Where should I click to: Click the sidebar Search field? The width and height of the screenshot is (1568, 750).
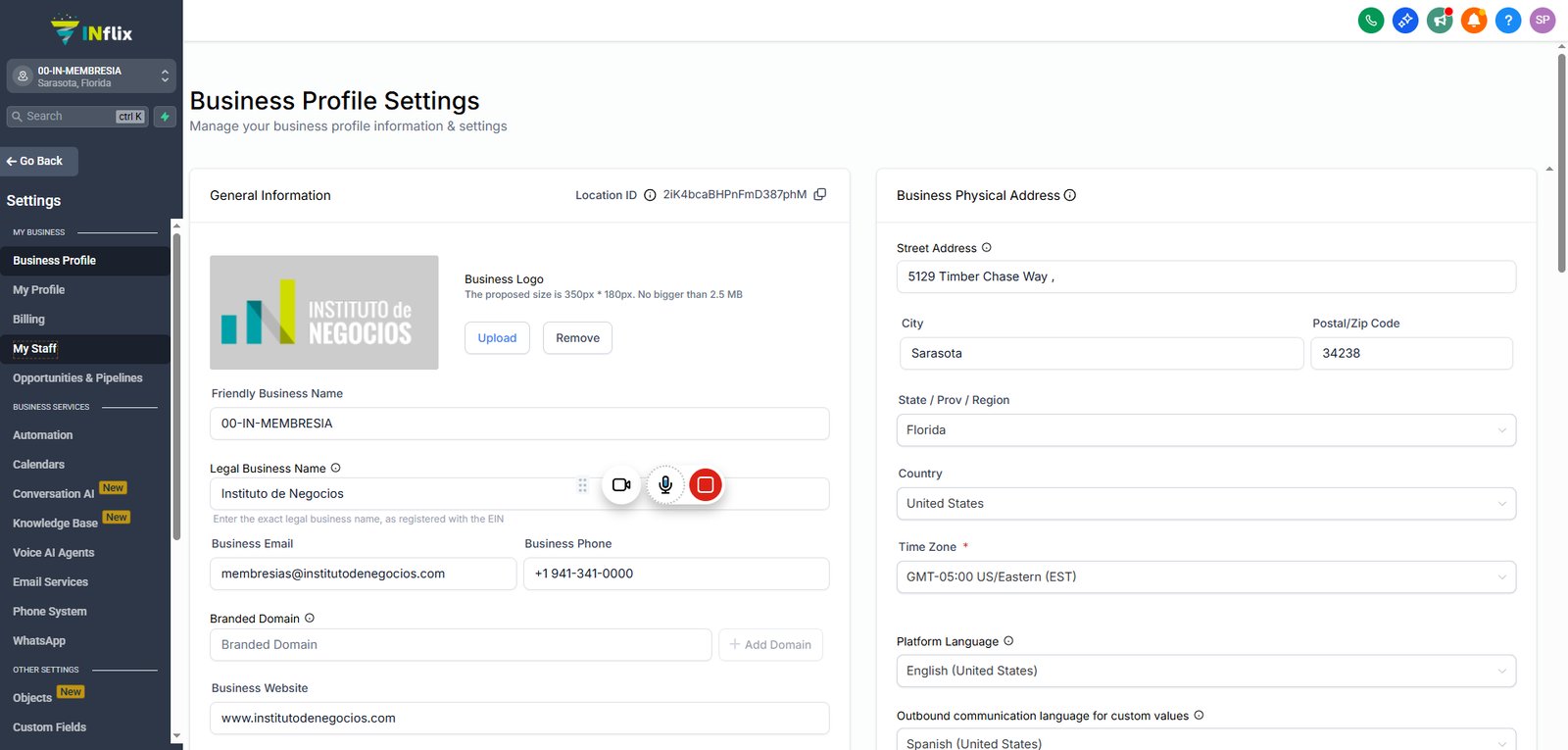click(77, 117)
